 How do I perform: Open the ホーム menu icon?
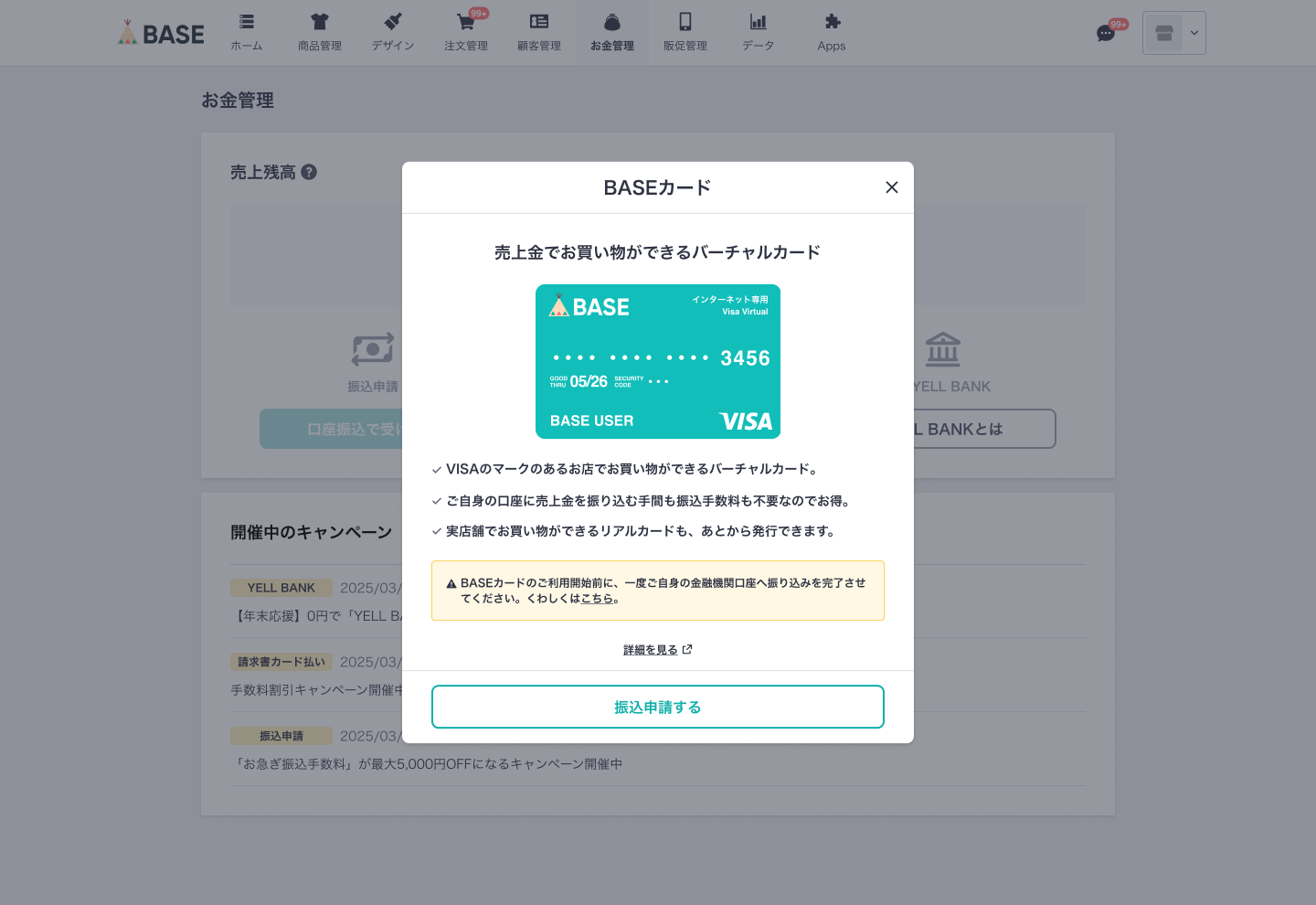coord(247,22)
